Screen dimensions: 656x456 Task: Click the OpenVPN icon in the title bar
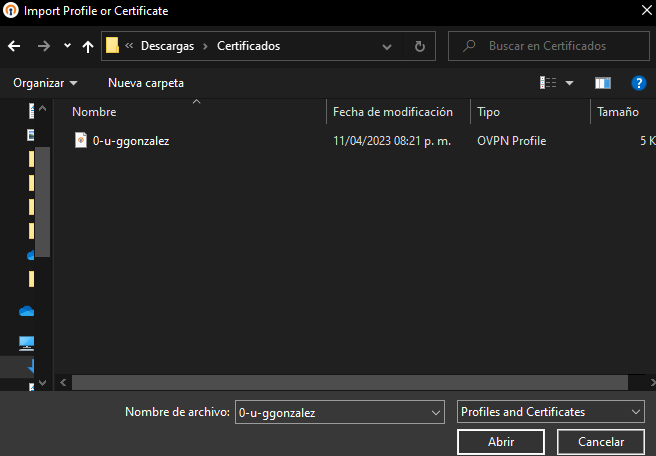point(11,10)
